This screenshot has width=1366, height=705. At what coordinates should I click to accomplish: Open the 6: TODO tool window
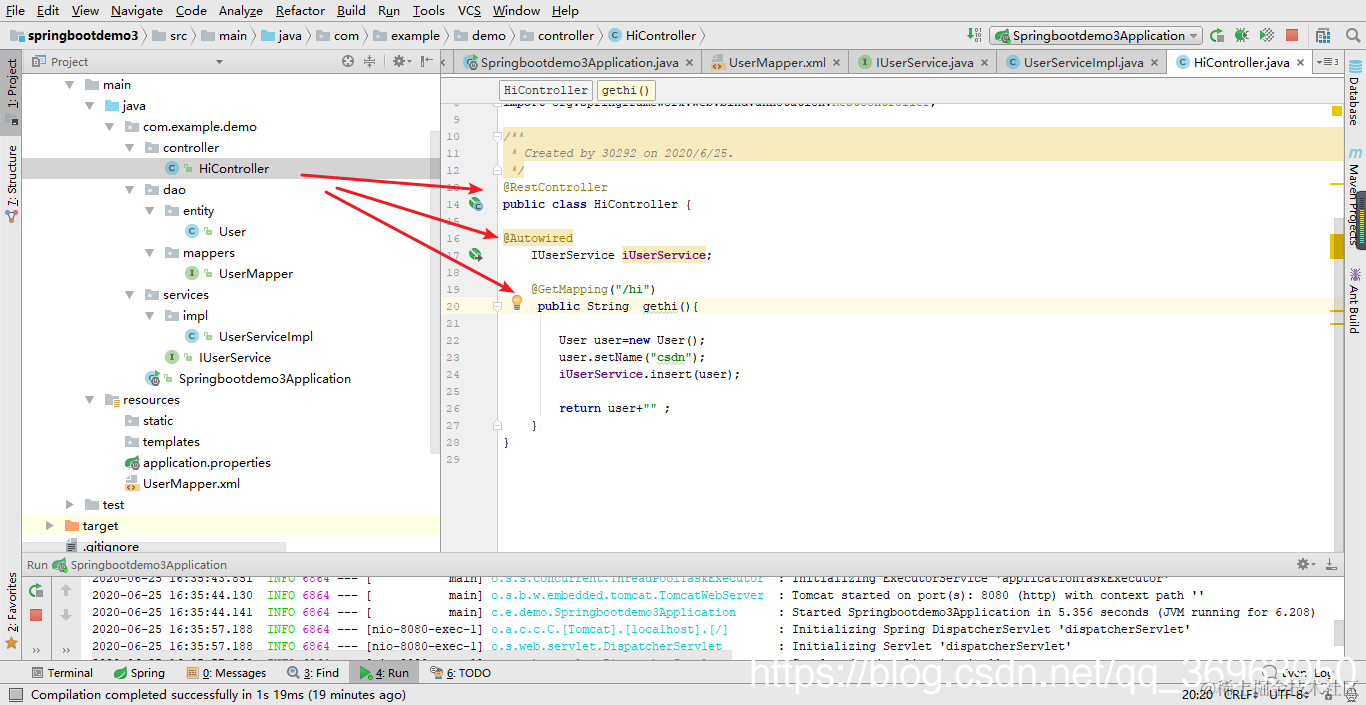tap(460, 673)
